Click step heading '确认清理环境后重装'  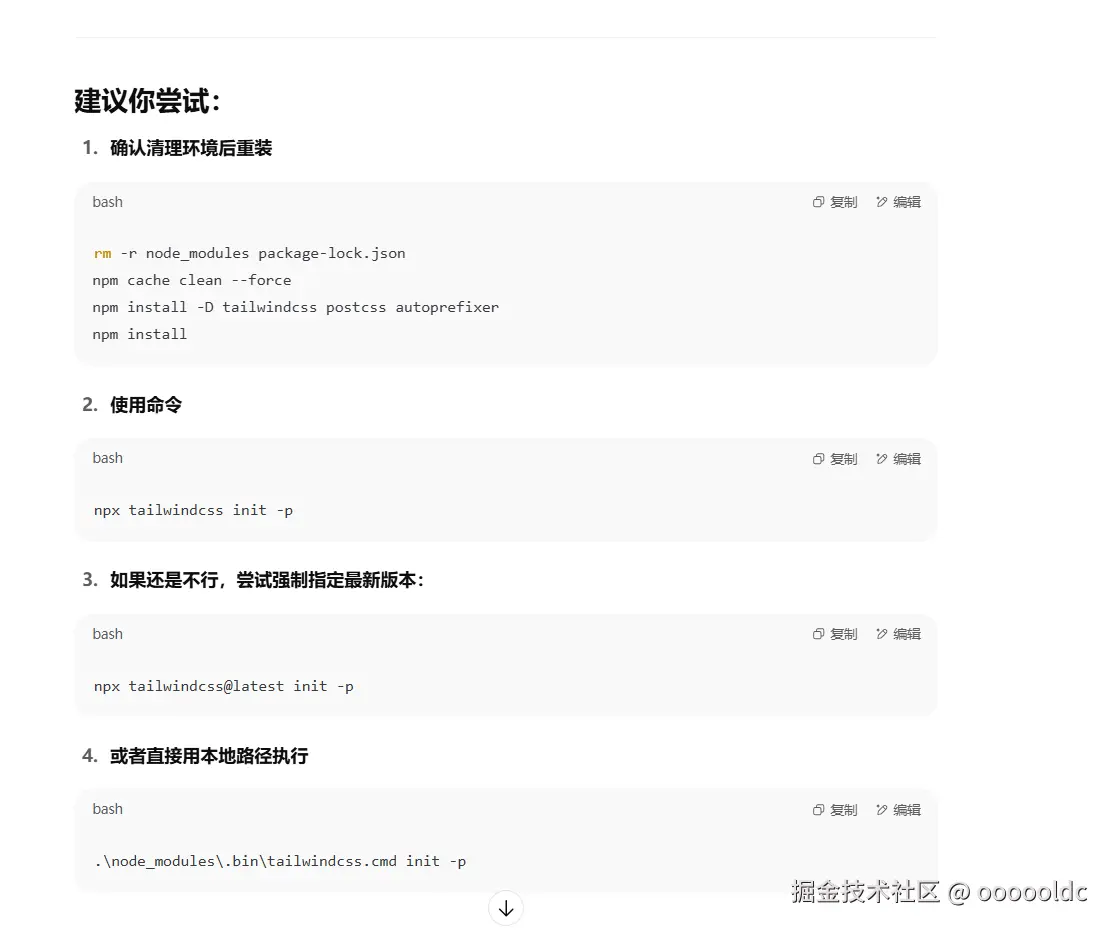pyautogui.click(x=191, y=148)
